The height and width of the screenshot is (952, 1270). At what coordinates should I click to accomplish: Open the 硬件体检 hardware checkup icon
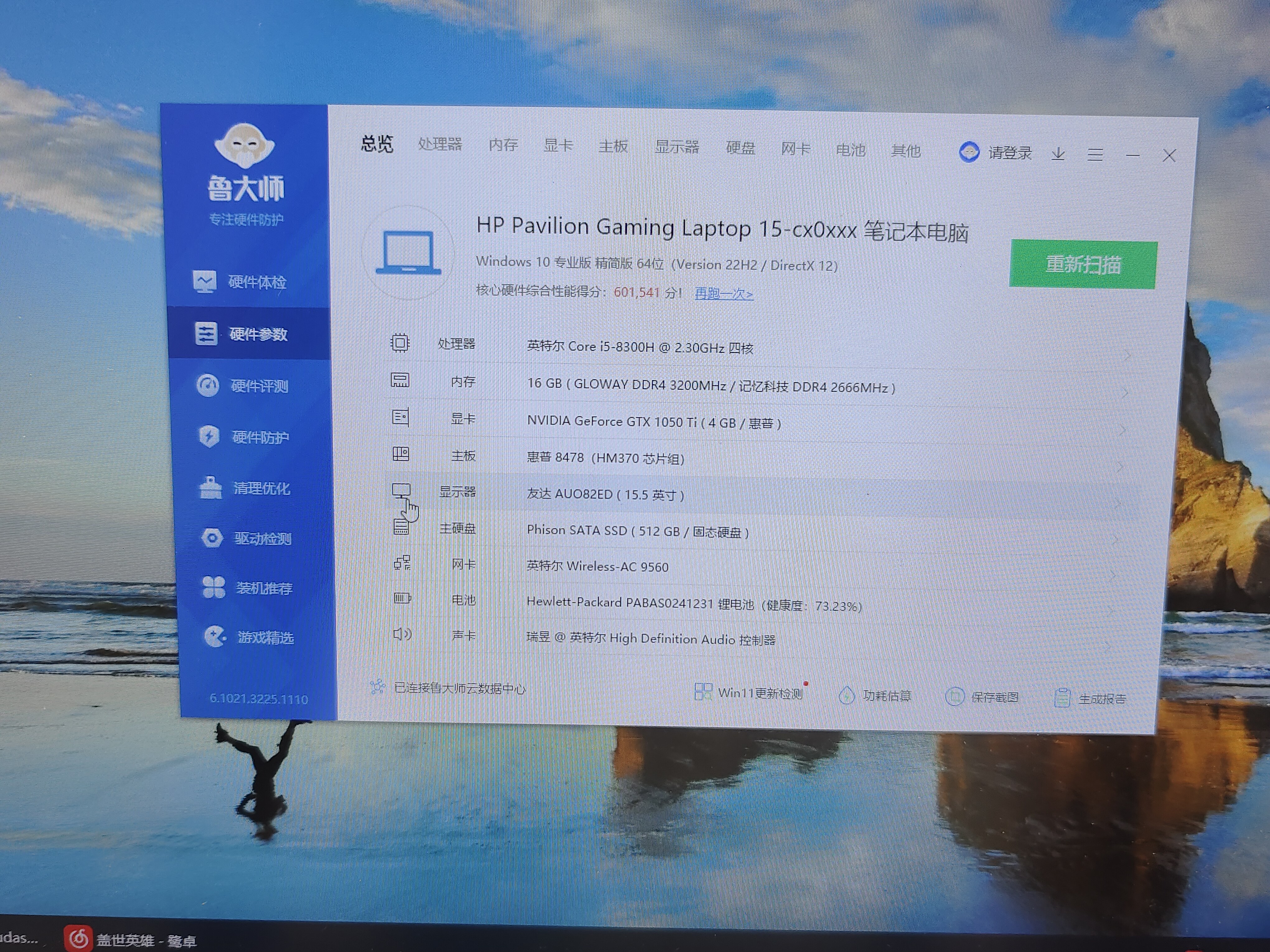pyautogui.click(x=204, y=282)
